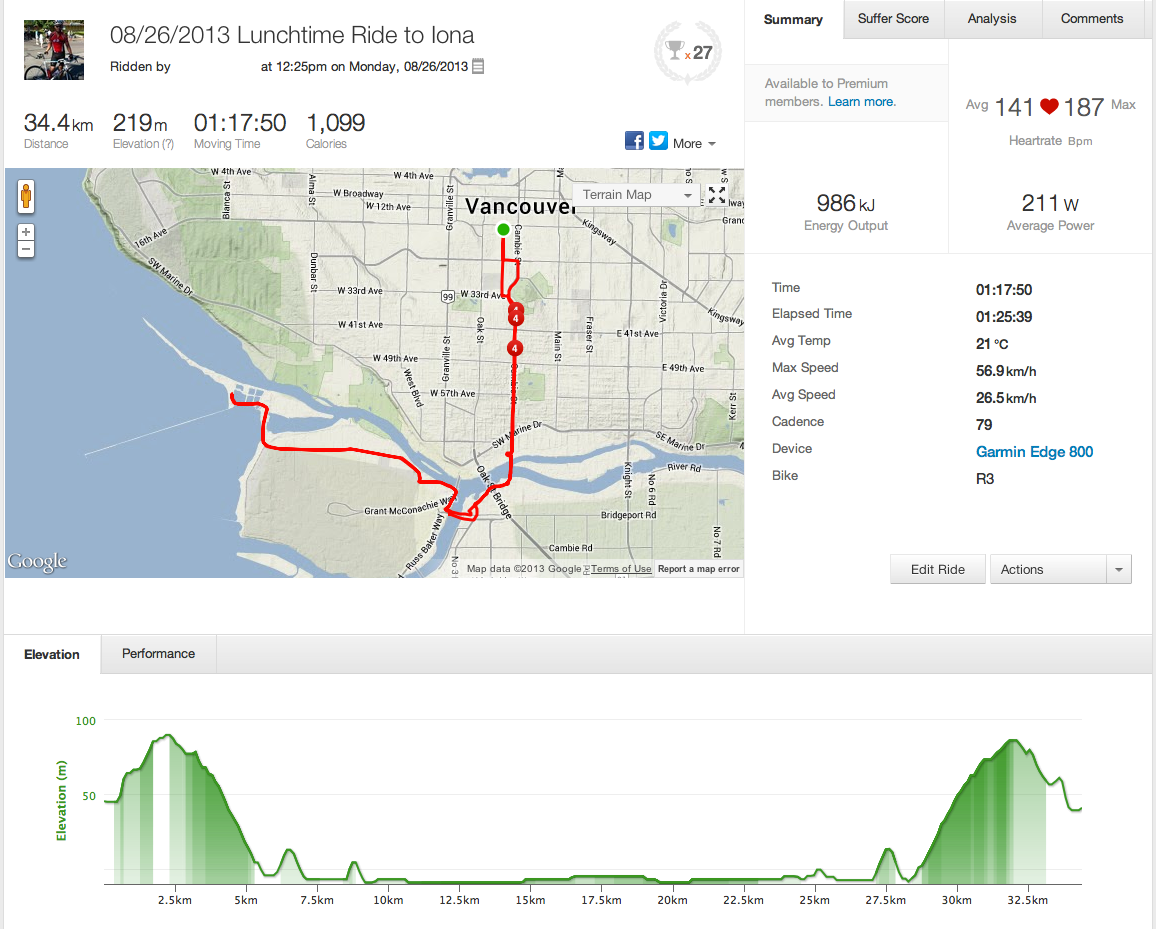Toggle fullscreen map view
Screen dimensions: 1156x929
pos(717,195)
